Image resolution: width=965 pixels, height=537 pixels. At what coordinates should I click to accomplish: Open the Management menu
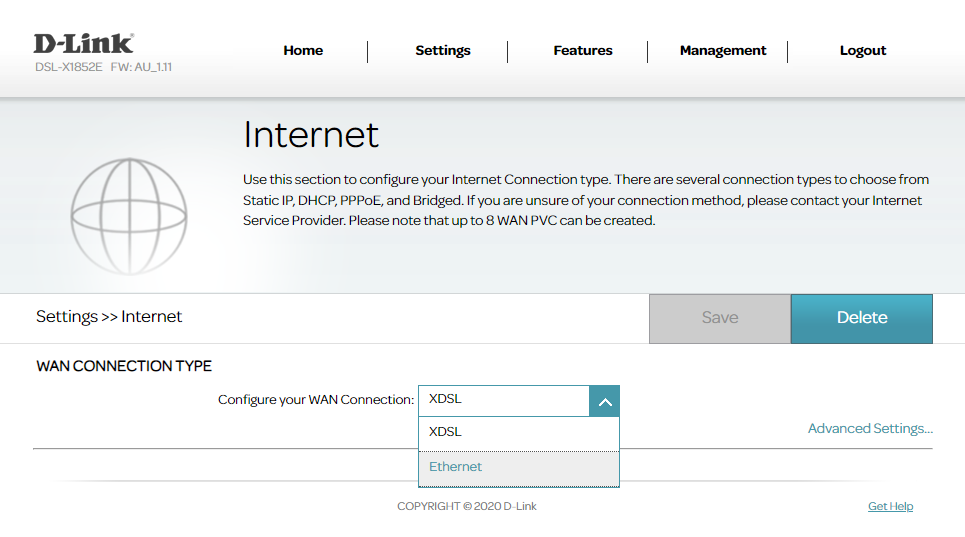723,51
